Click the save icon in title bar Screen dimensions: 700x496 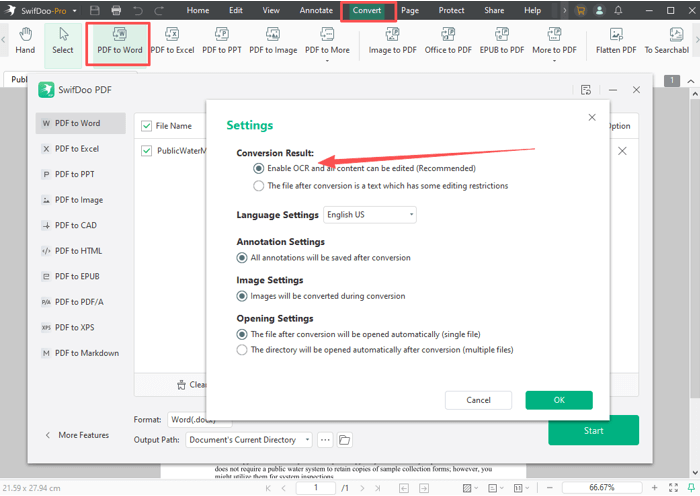click(95, 10)
